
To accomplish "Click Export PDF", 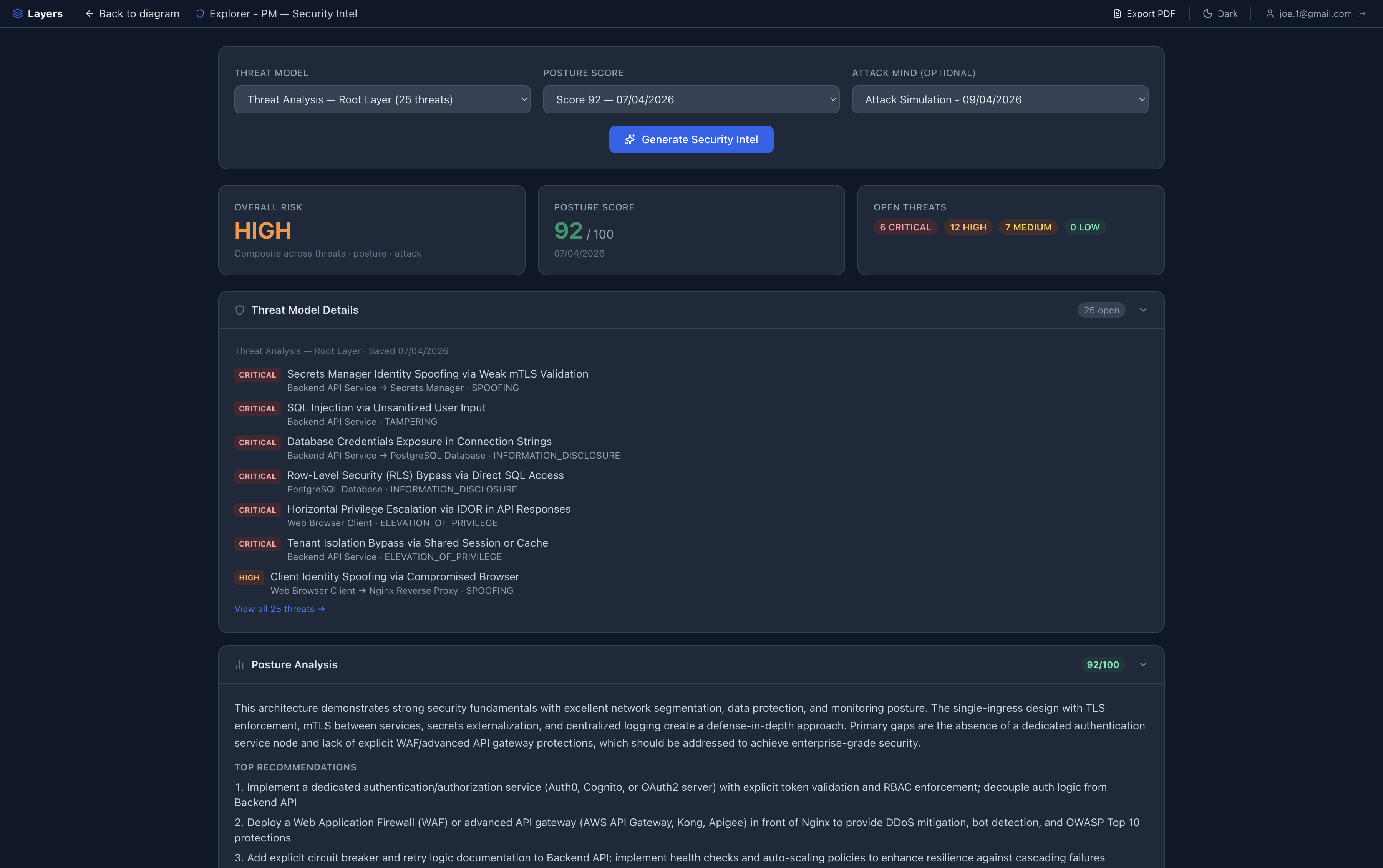I will [1144, 13].
